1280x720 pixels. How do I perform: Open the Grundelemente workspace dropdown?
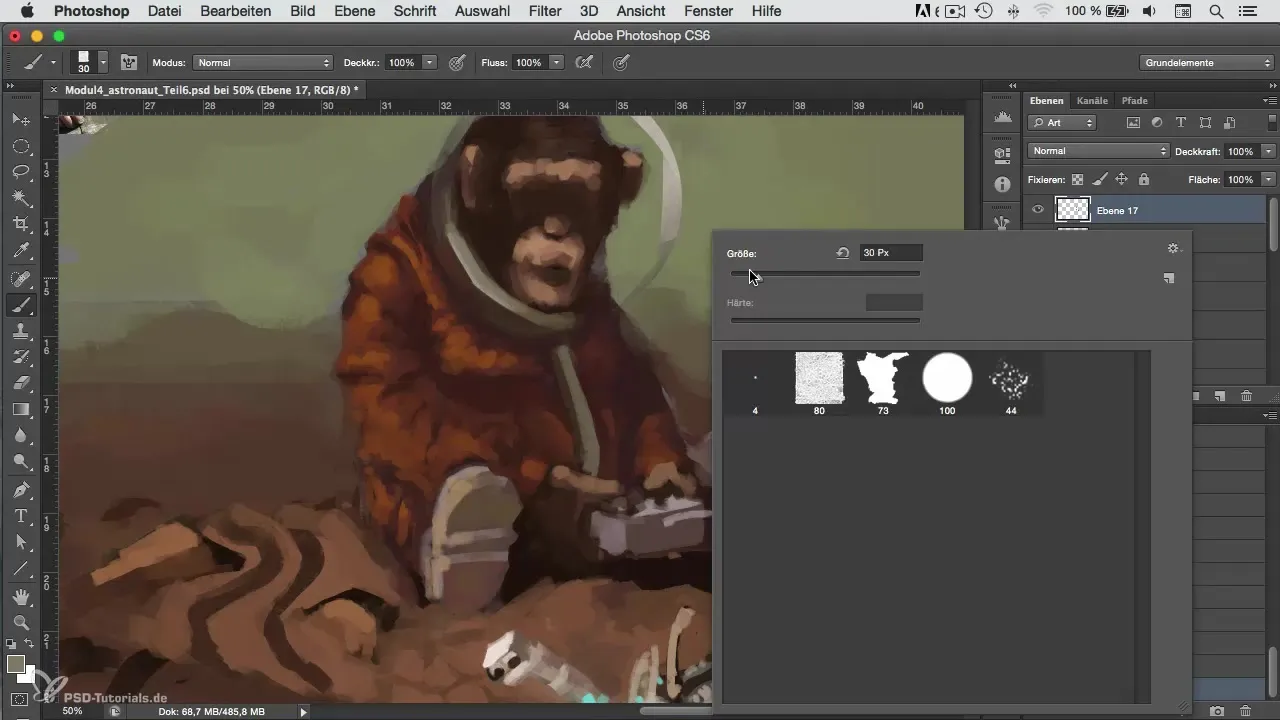(1206, 62)
